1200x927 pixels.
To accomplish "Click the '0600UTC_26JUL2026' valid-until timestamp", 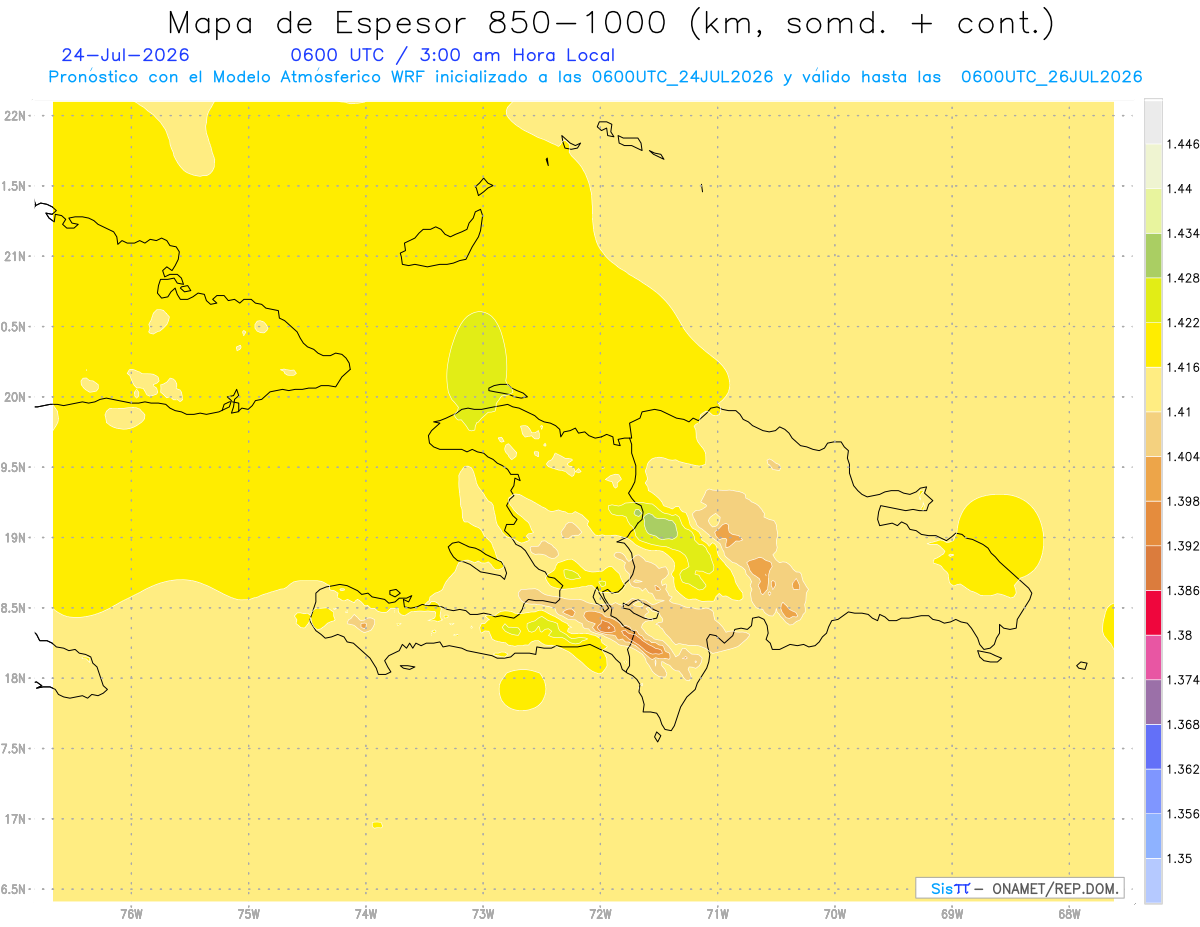I will tap(1051, 77).
